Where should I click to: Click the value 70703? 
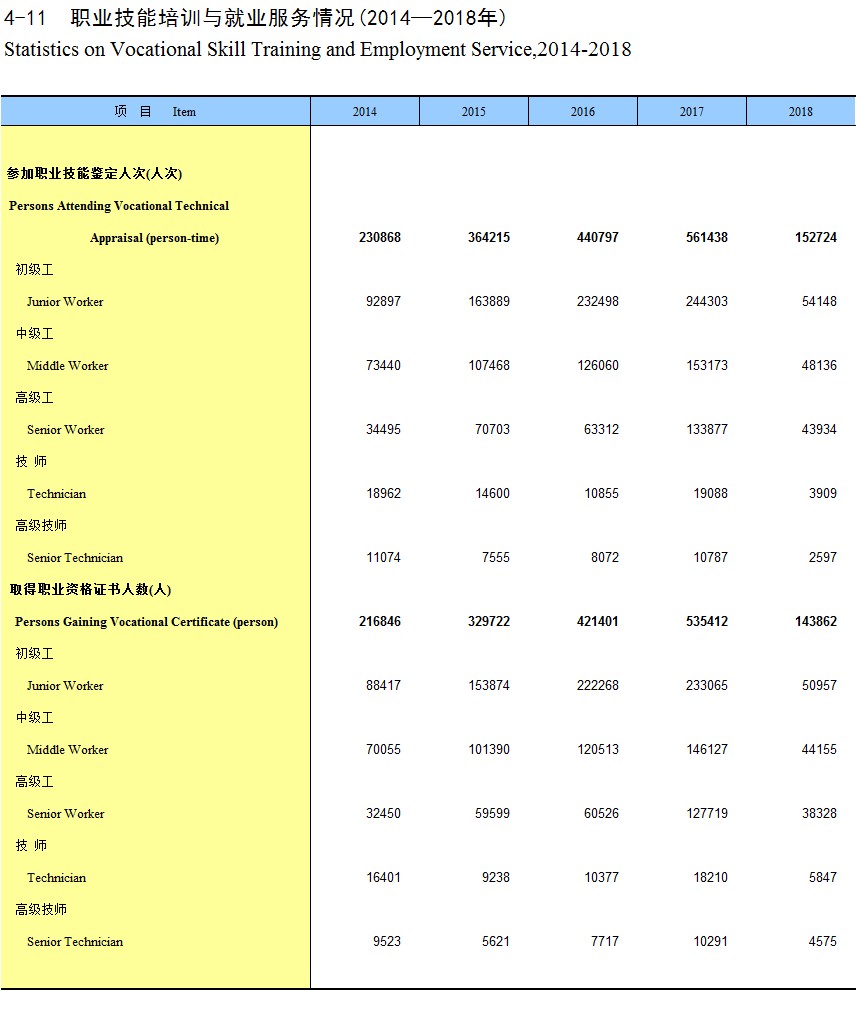point(492,429)
